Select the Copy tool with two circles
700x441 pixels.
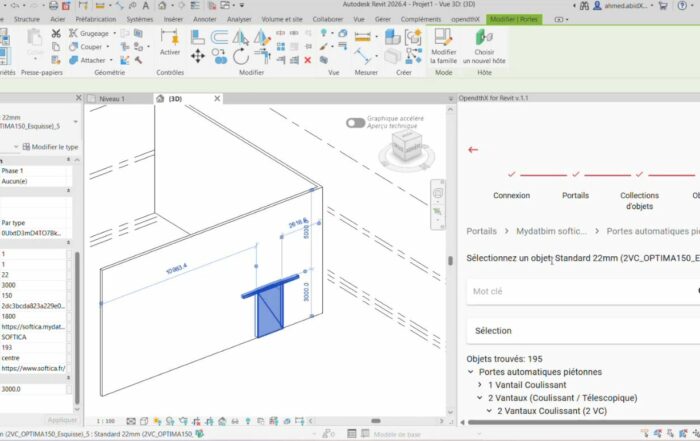219,57
